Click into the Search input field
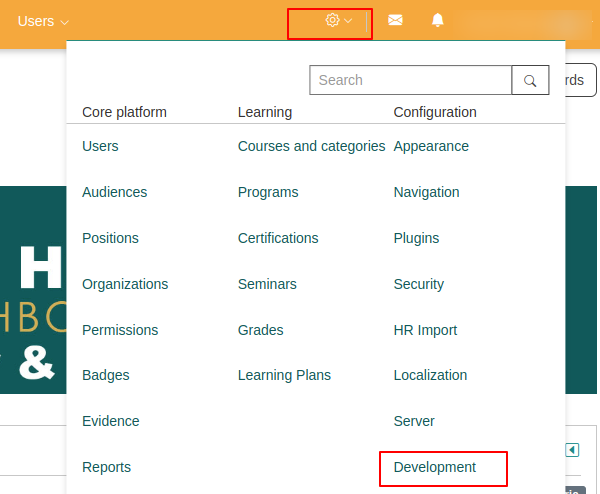The image size is (600, 494). pyautogui.click(x=410, y=80)
